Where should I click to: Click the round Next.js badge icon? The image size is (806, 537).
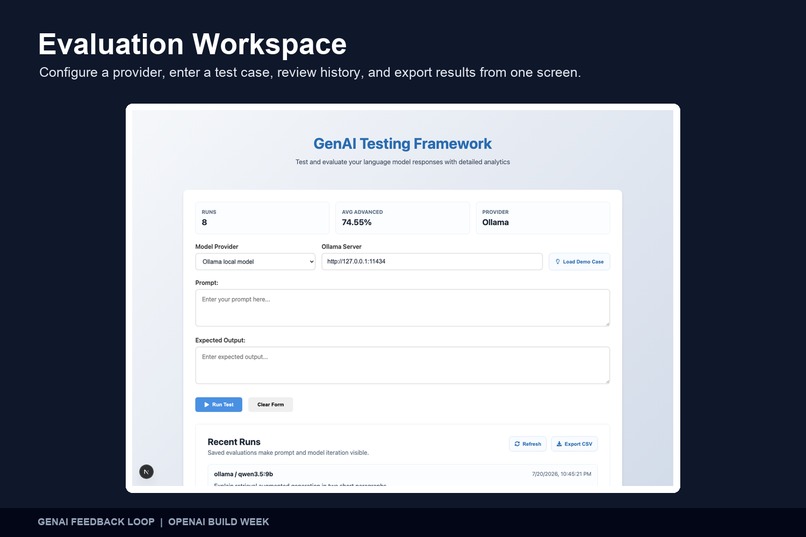146,472
